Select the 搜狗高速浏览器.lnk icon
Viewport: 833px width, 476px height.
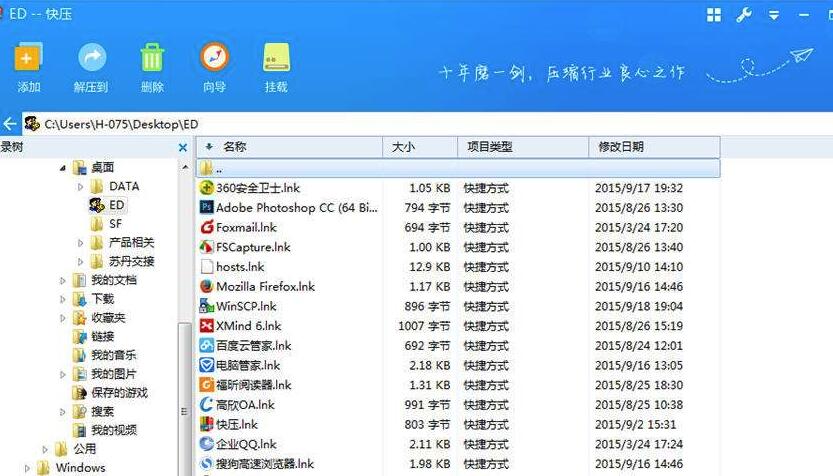(x=206, y=464)
